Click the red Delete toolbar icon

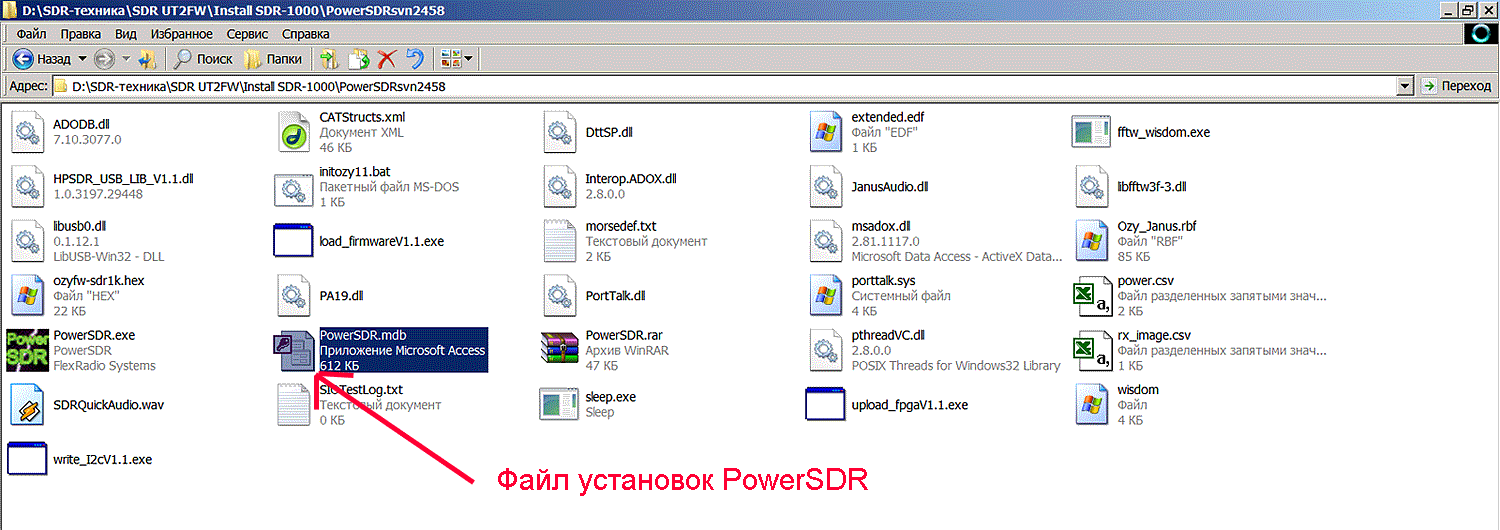pyautogui.click(x=386, y=59)
